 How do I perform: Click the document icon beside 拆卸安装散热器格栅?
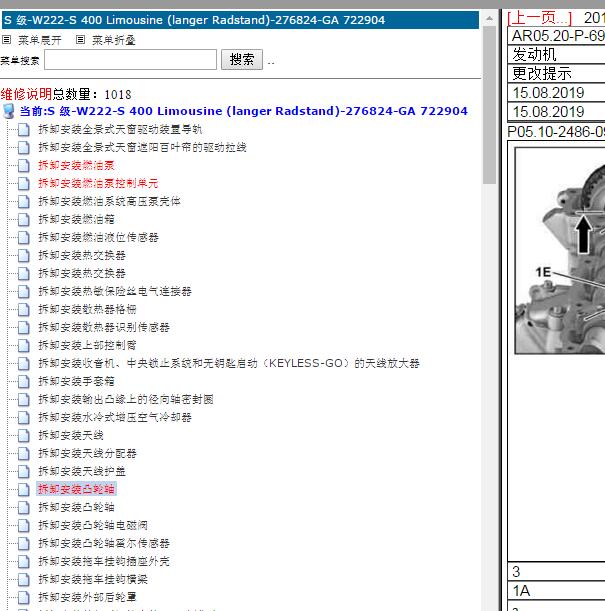coord(24,310)
